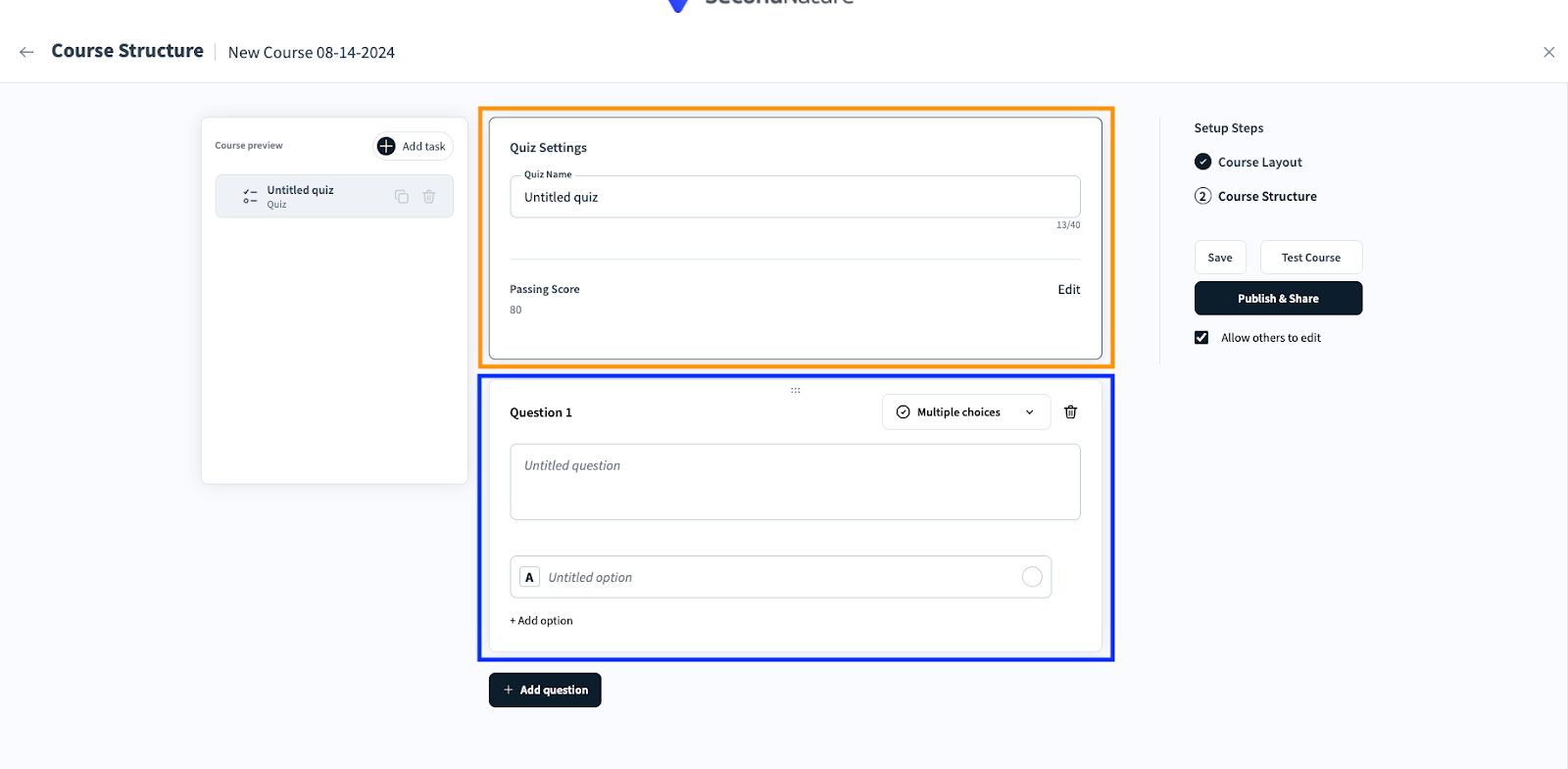Image resolution: width=1568 pixels, height=769 pixels.
Task: Click the plus icon beside Add task
Action: click(386, 146)
